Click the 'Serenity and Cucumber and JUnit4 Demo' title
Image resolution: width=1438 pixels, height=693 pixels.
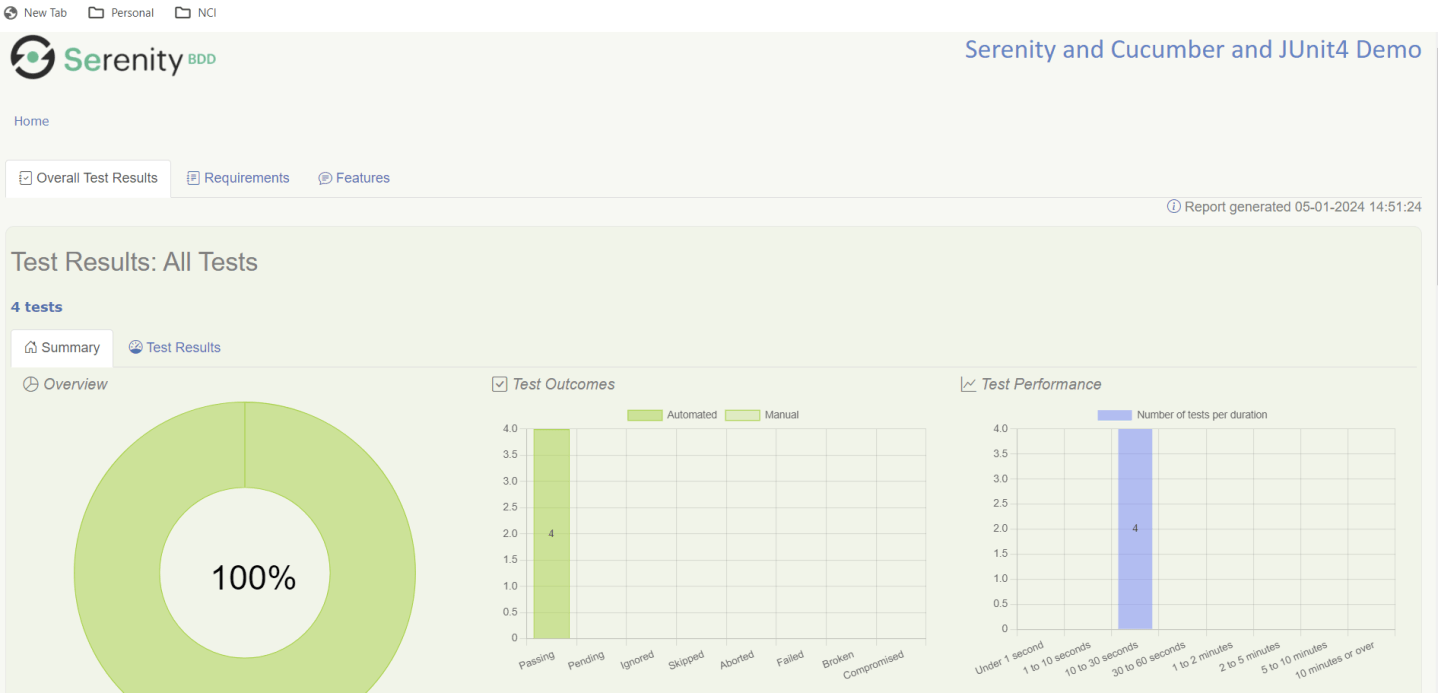point(1193,49)
